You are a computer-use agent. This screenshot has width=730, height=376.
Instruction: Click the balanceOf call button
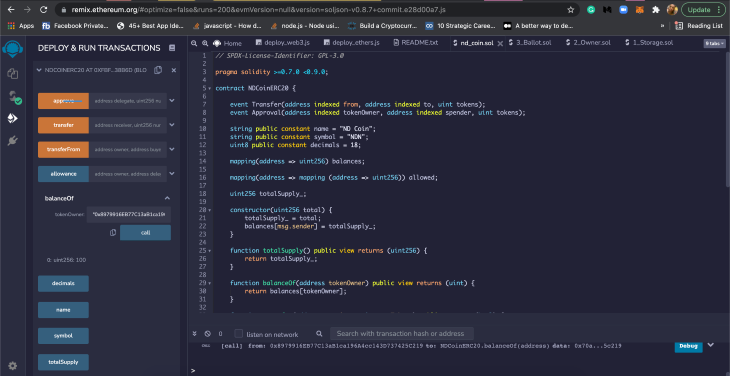click(145, 233)
